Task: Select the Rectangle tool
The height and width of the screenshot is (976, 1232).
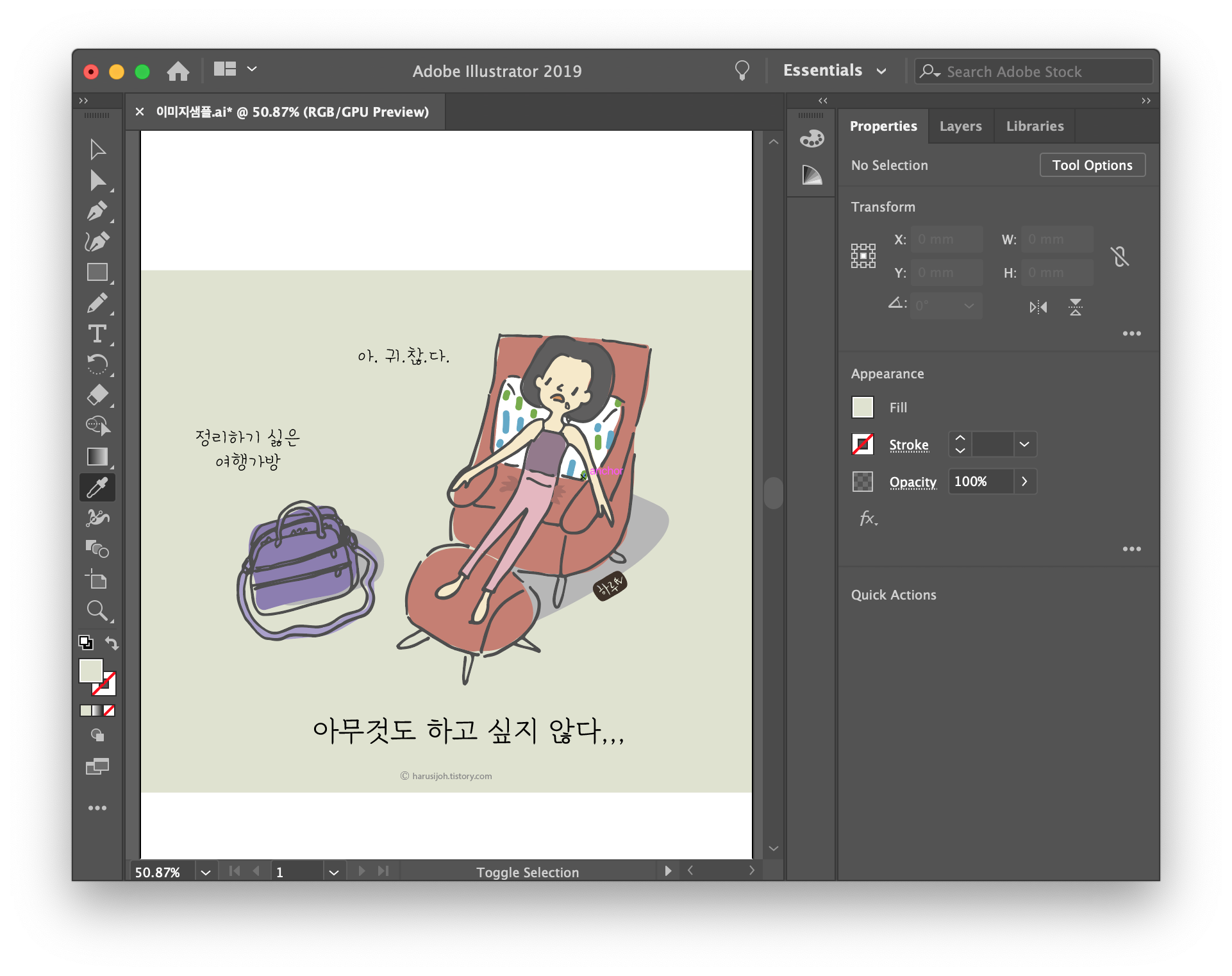Action: tap(97, 273)
